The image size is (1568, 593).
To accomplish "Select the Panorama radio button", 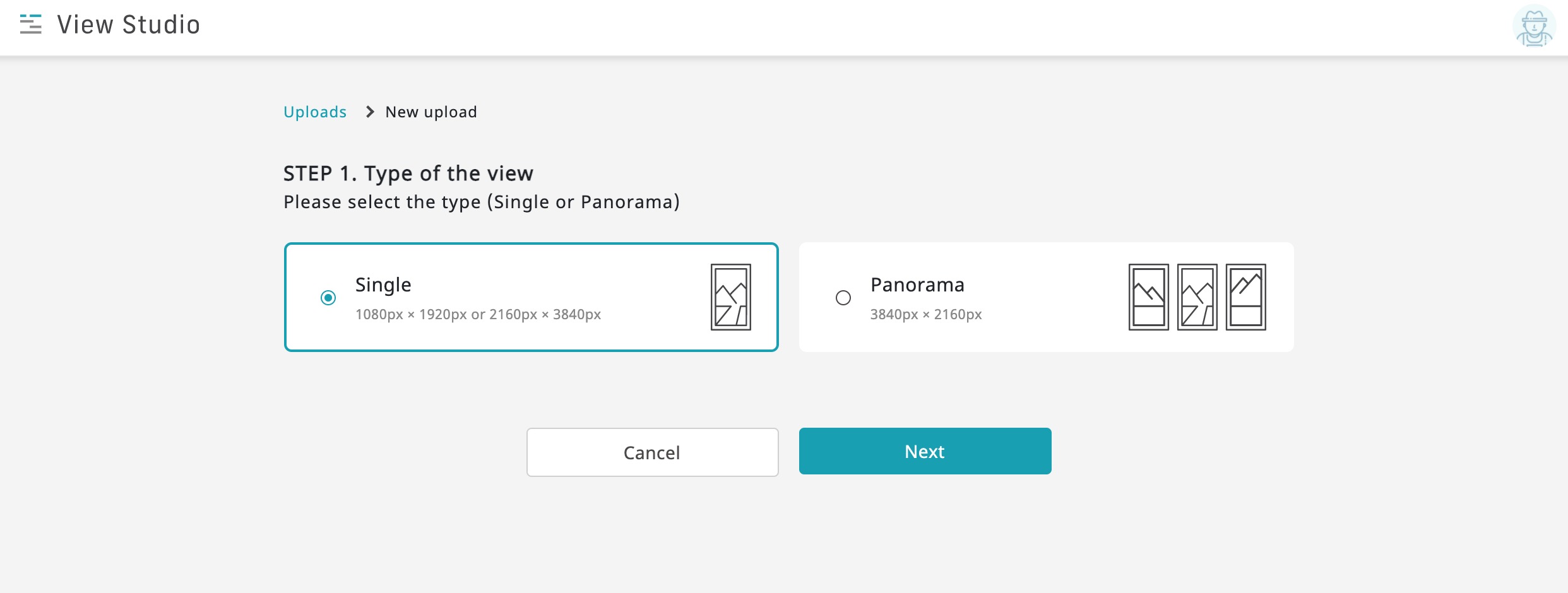I will point(843,298).
